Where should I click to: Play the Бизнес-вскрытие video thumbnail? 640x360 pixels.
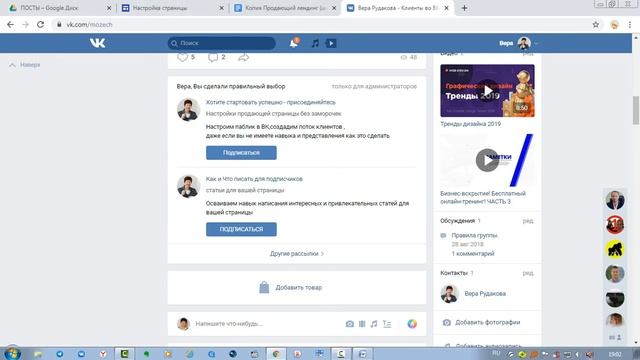(487, 160)
